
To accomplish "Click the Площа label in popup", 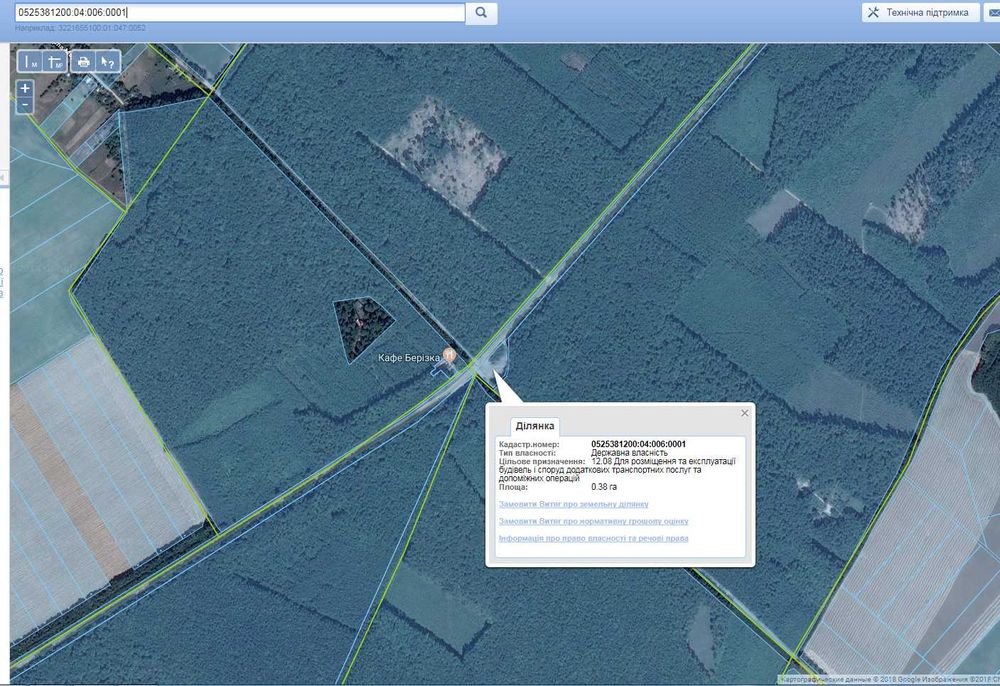I will click(x=513, y=487).
